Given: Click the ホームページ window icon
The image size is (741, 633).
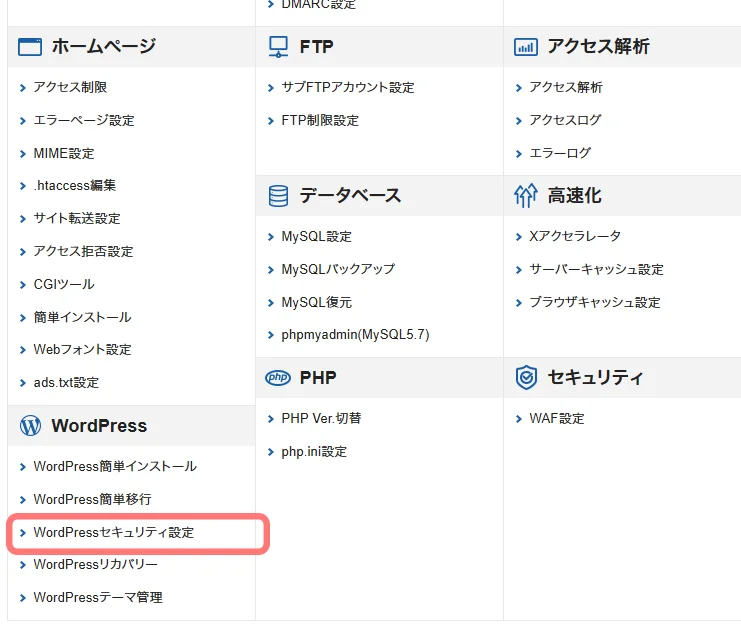Looking at the screenshot, I should pos(30,47).
